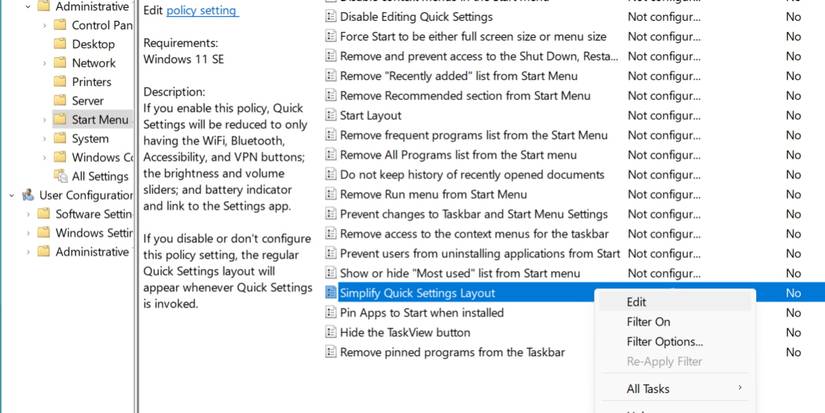Select Filter On in context menu
Viewport: 825px width, 413px height.
click(x=648, y=322)
